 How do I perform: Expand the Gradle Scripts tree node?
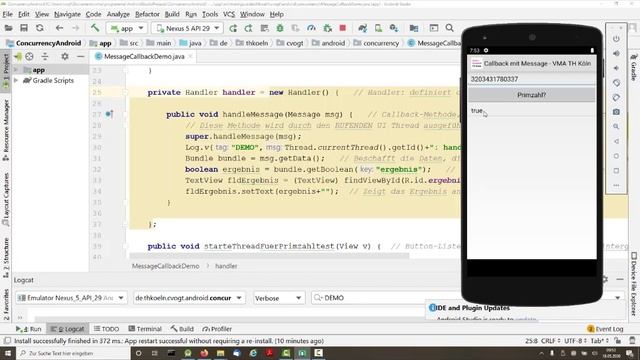click(16, 80)
